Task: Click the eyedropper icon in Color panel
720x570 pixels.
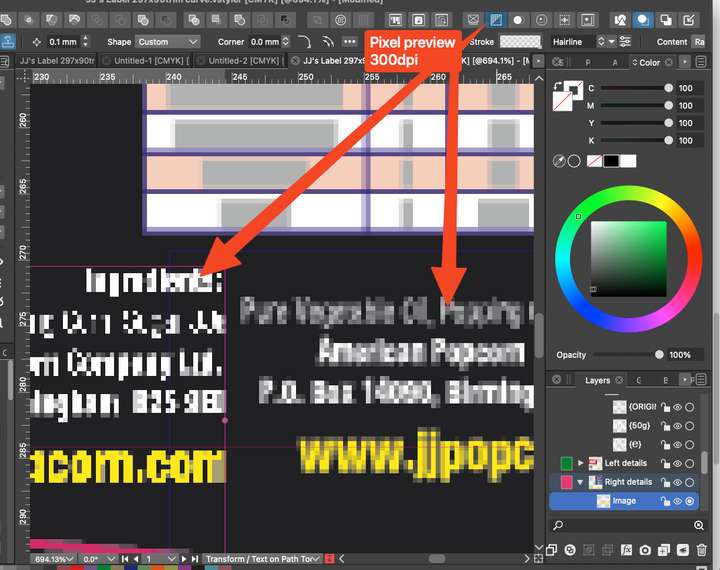Action: (559, 161)
